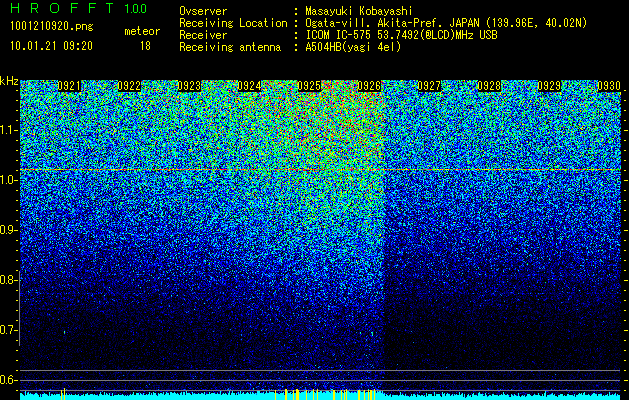
Task: Select the file name 1001210920.png
Action: (52, 26)
